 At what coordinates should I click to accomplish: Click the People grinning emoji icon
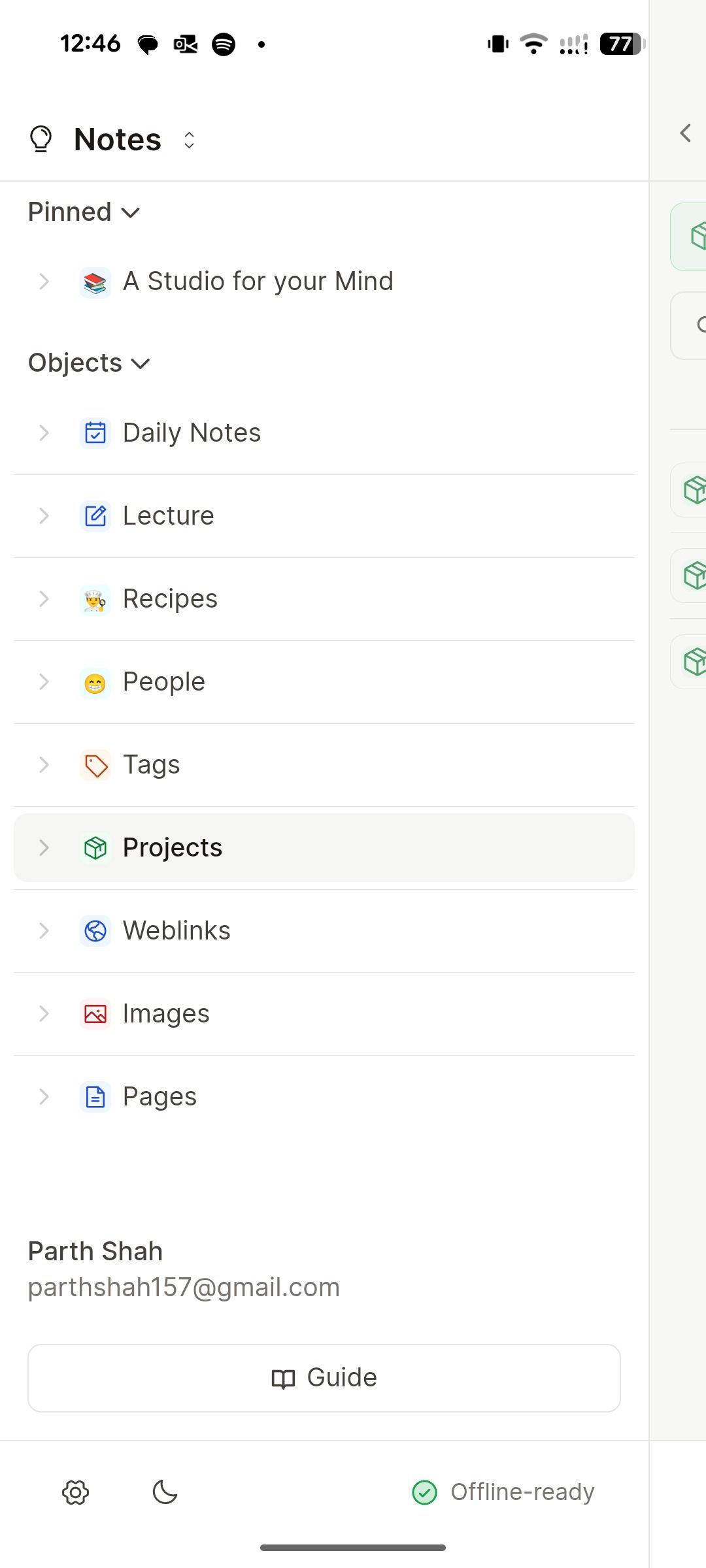pyautogui.click(x=95, y=681)
